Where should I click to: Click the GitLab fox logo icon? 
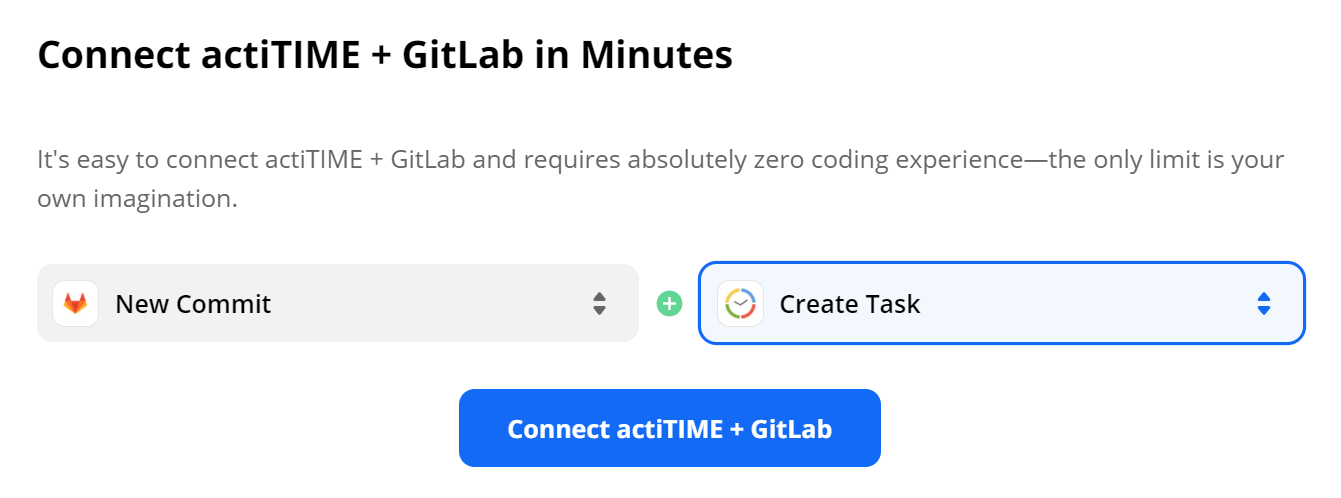click(x=76, y=303)
